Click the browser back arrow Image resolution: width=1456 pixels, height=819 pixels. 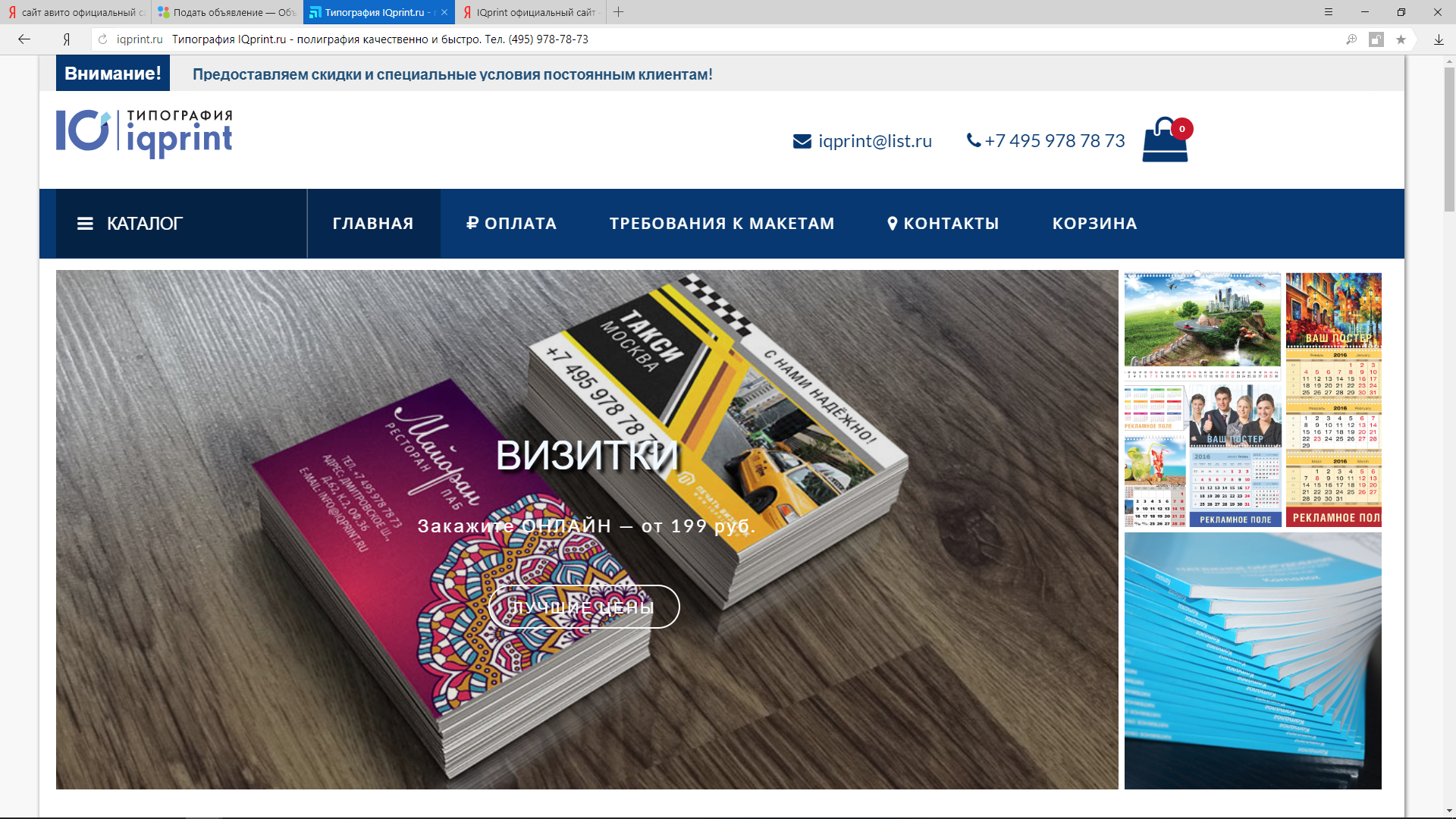click(24, 39)
